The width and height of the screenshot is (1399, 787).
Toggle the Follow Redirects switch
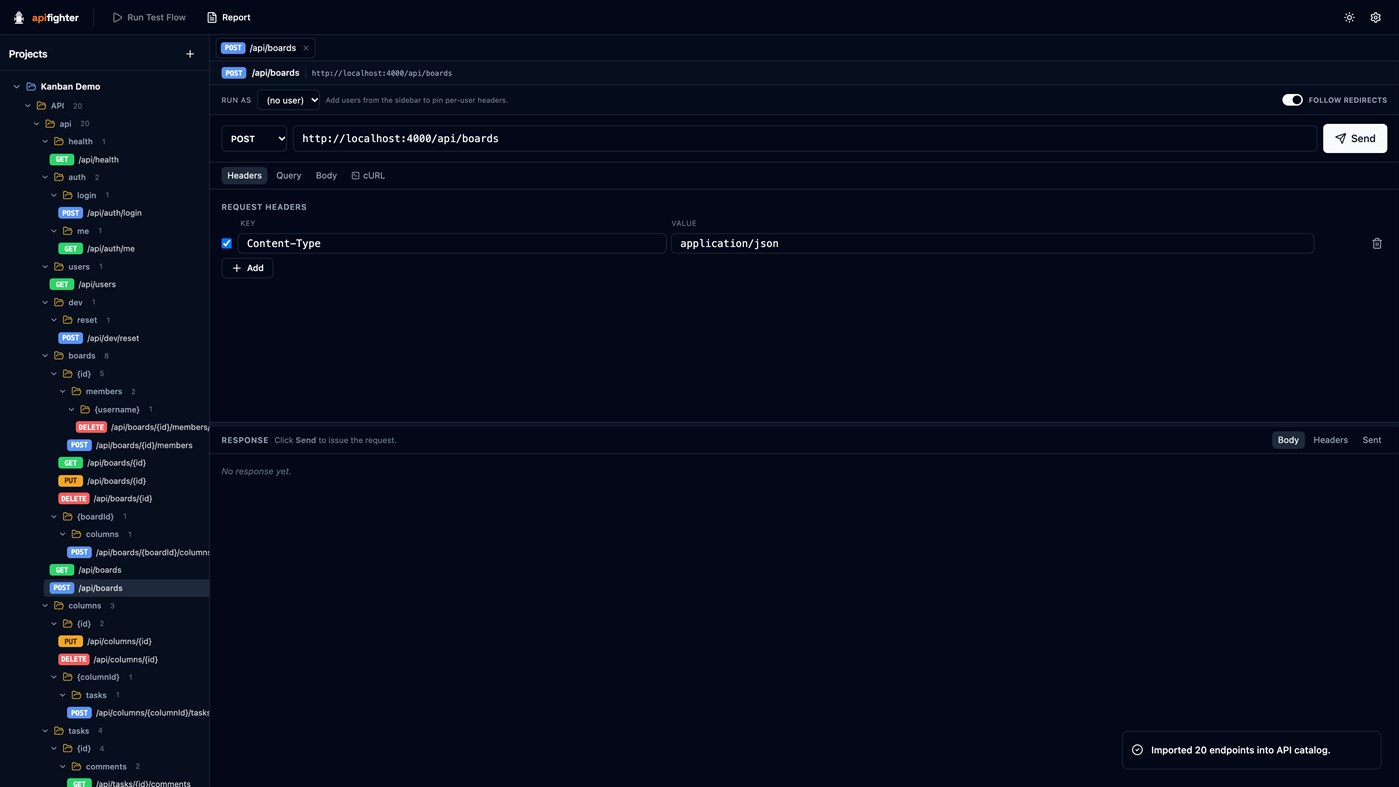[1292, 100]
